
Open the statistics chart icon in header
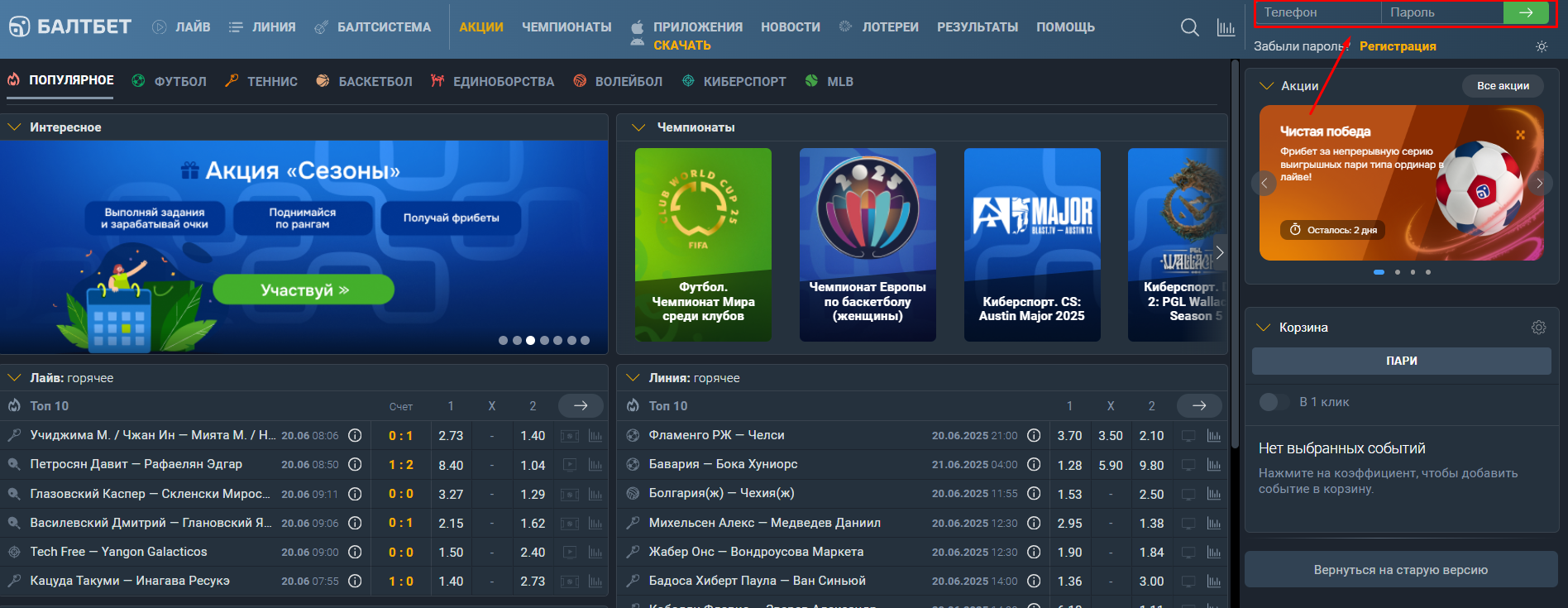[1226, 27]
